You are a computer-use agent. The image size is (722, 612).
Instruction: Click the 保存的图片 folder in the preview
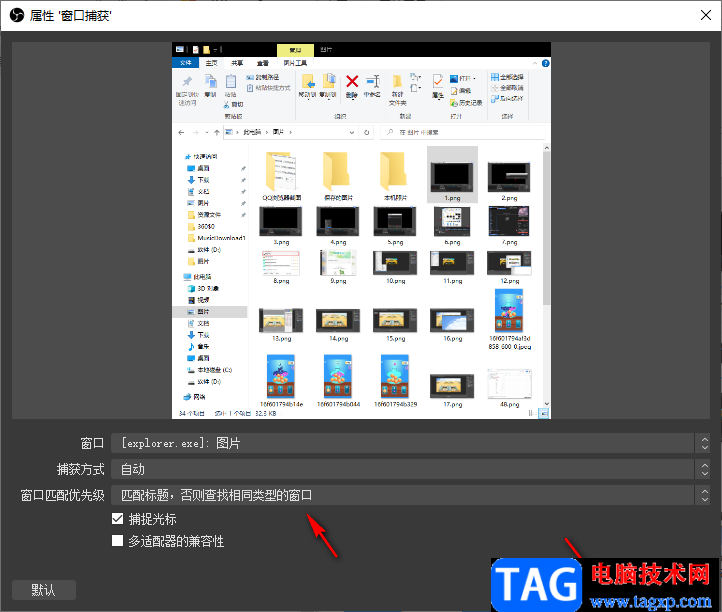coord(338,176)
